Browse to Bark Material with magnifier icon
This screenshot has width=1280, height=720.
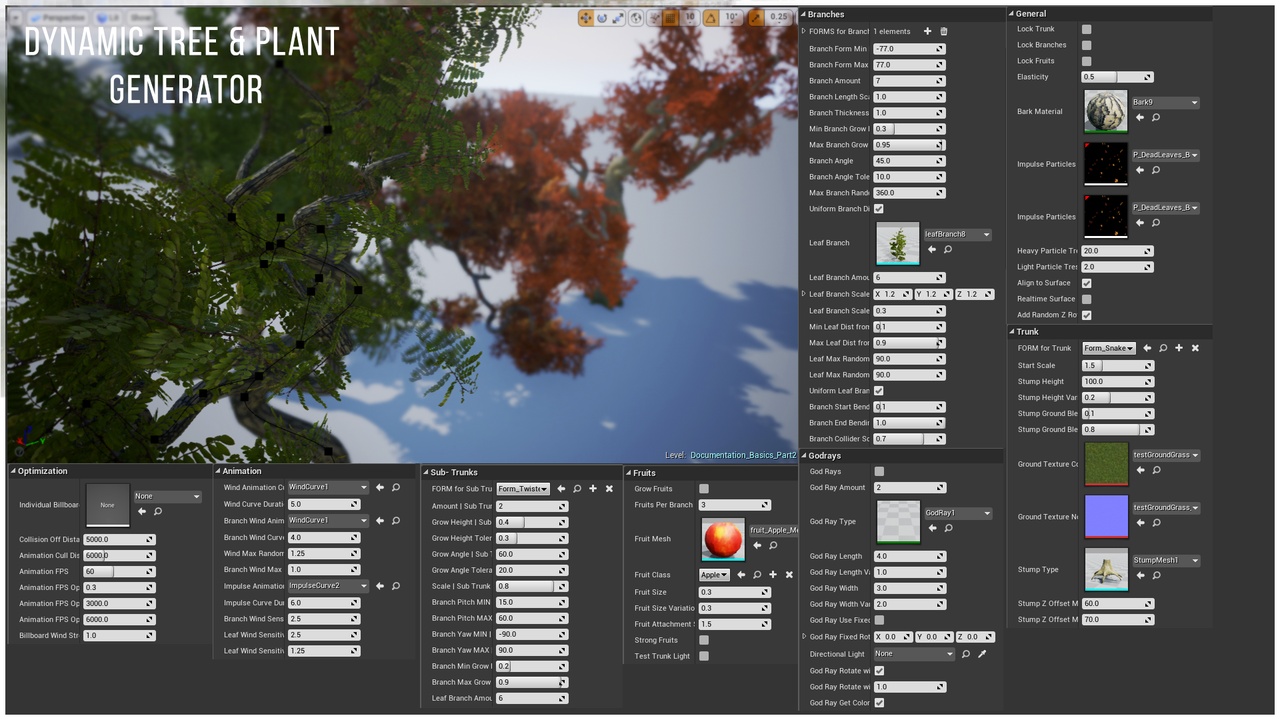pos(1156,118)
